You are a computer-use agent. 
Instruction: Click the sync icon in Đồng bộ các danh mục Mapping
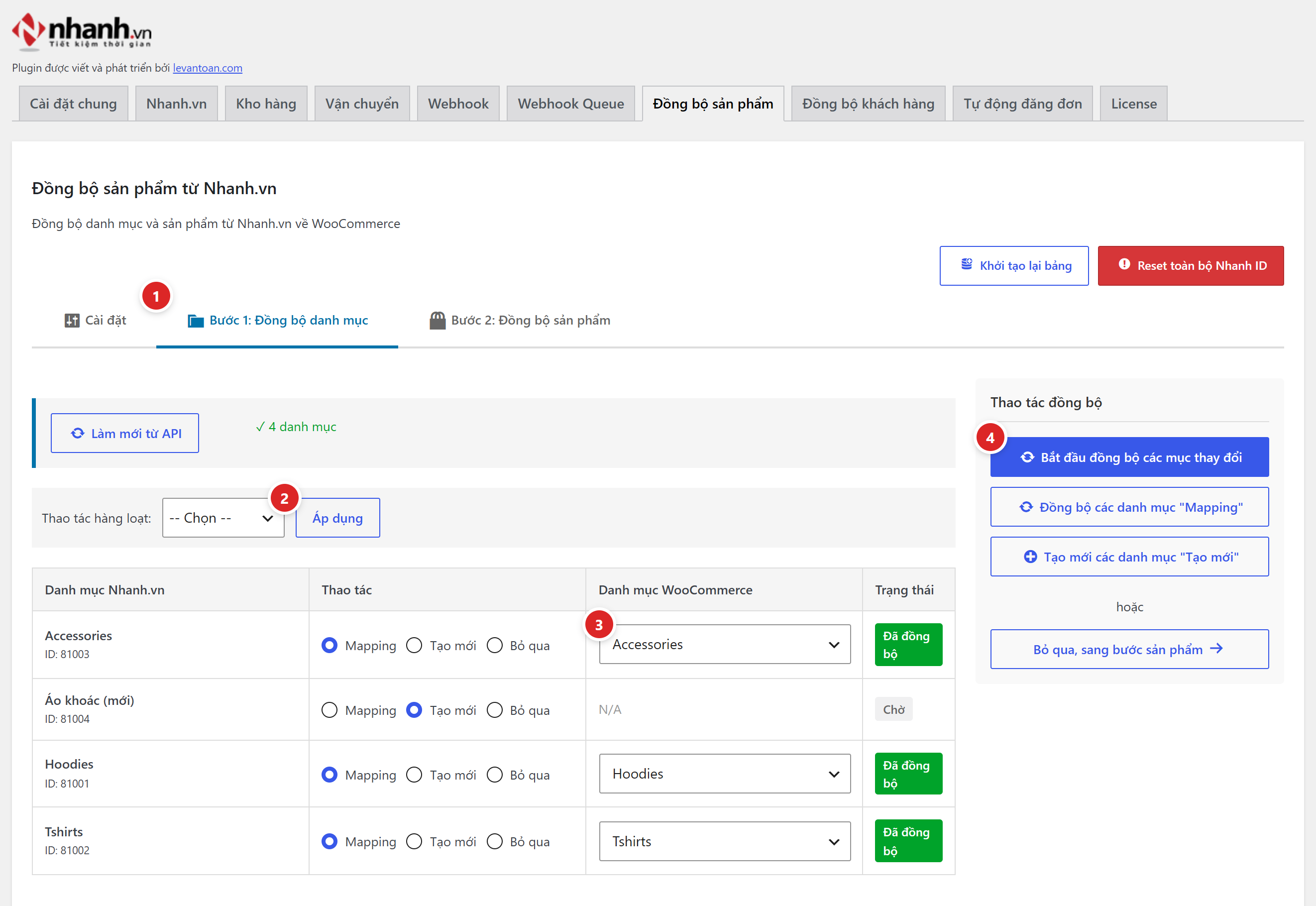(x=1026, y=507)
